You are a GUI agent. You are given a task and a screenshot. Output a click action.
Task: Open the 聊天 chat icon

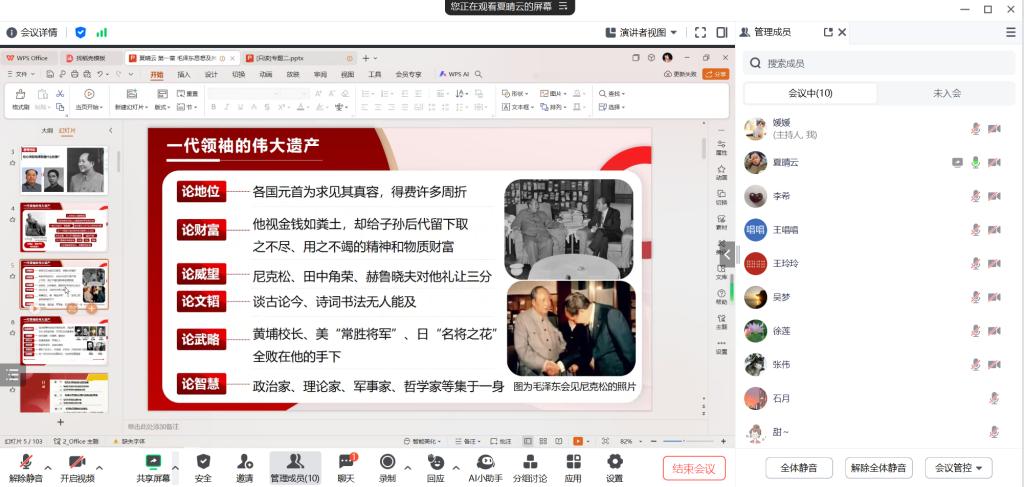[x=346, y=462]
